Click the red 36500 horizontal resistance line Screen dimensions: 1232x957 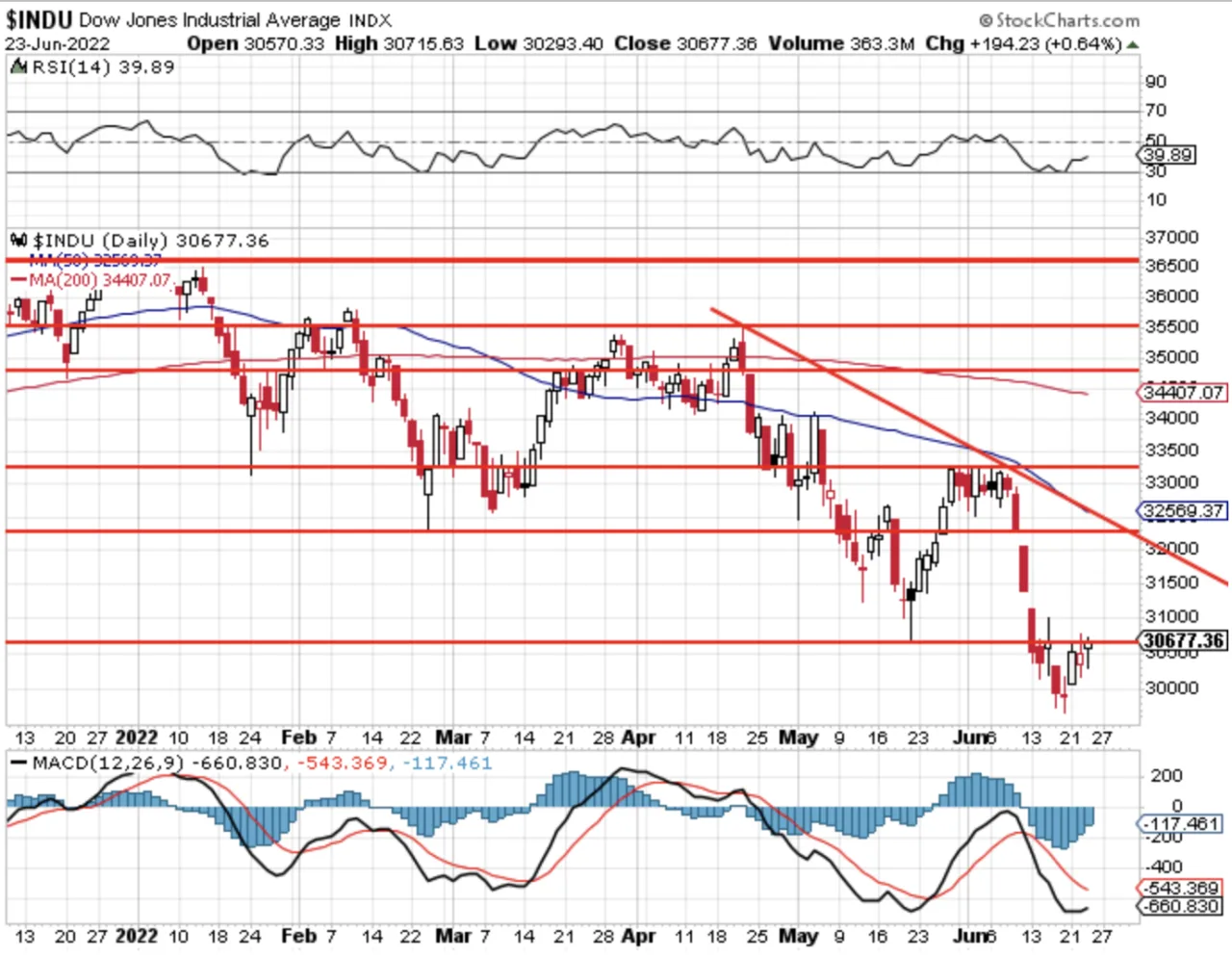point(573,260)
